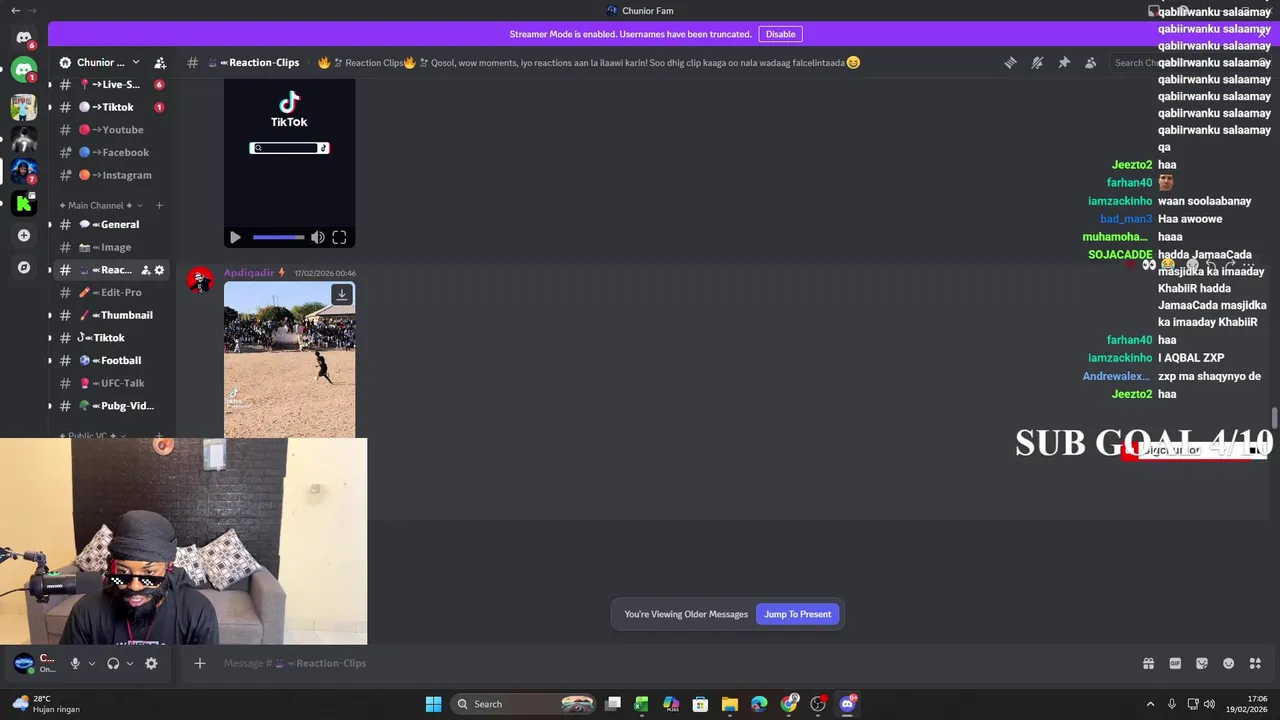Viewport: 1280px width, 720px height.
Task: Open Windows Start menu
Action: 433,704
